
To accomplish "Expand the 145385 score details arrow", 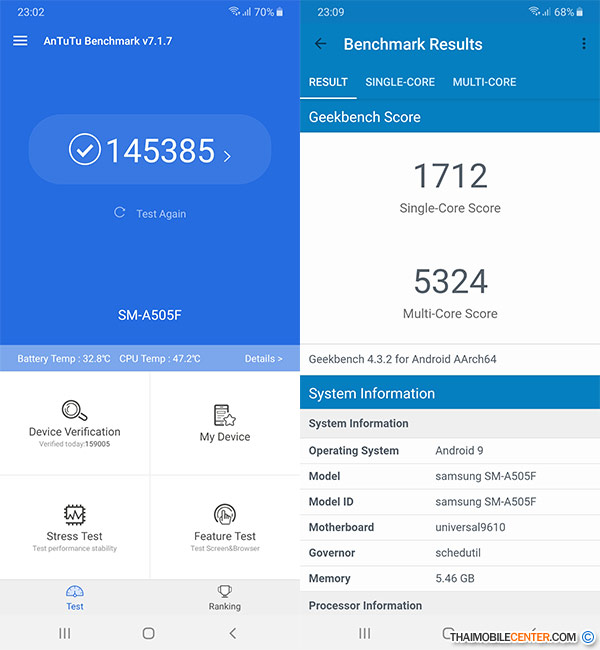I will click(x=227, y=155).
